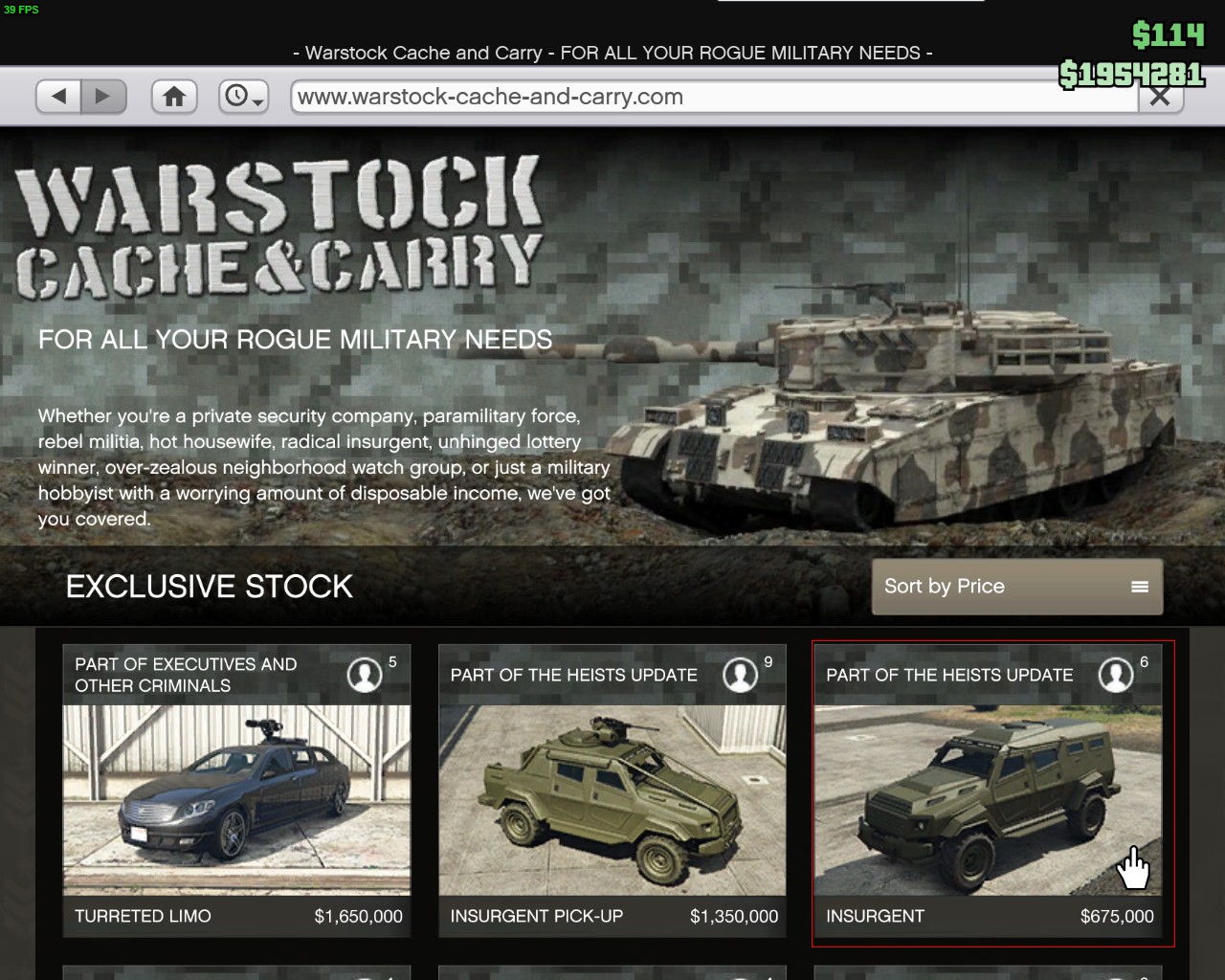Open the browser home page icon
The width and height of the screenshot is (1225, 980).
click(174, 96)
